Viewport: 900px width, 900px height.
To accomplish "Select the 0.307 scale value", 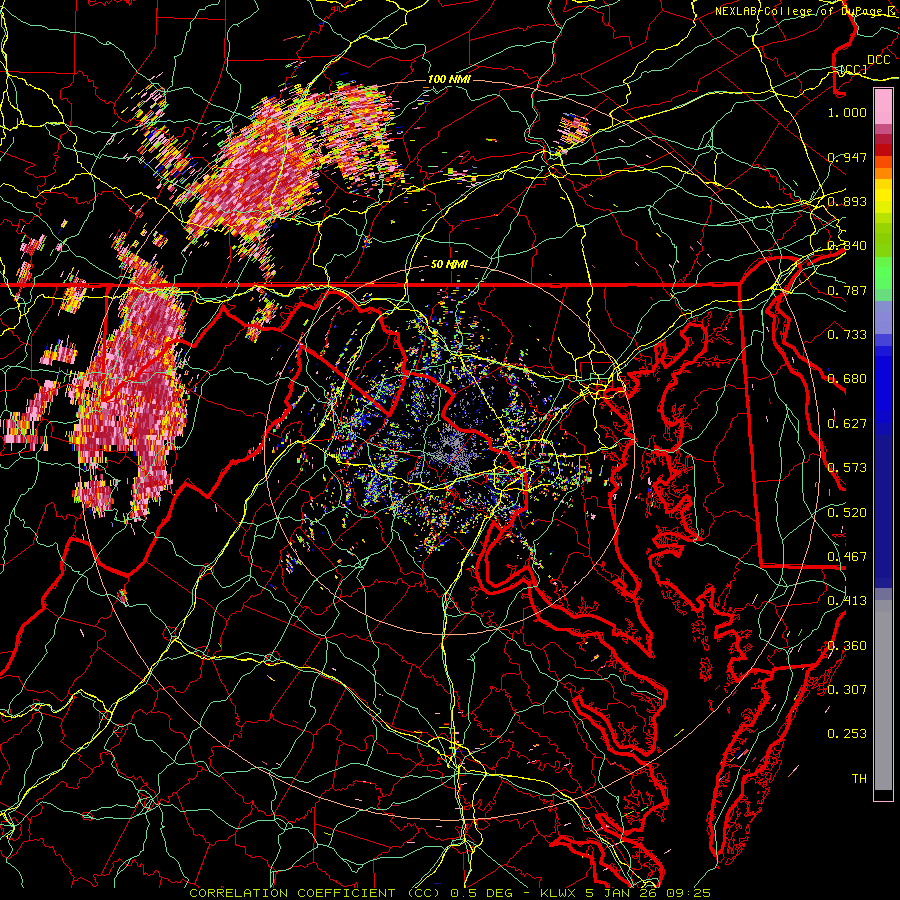I will 847,690.
